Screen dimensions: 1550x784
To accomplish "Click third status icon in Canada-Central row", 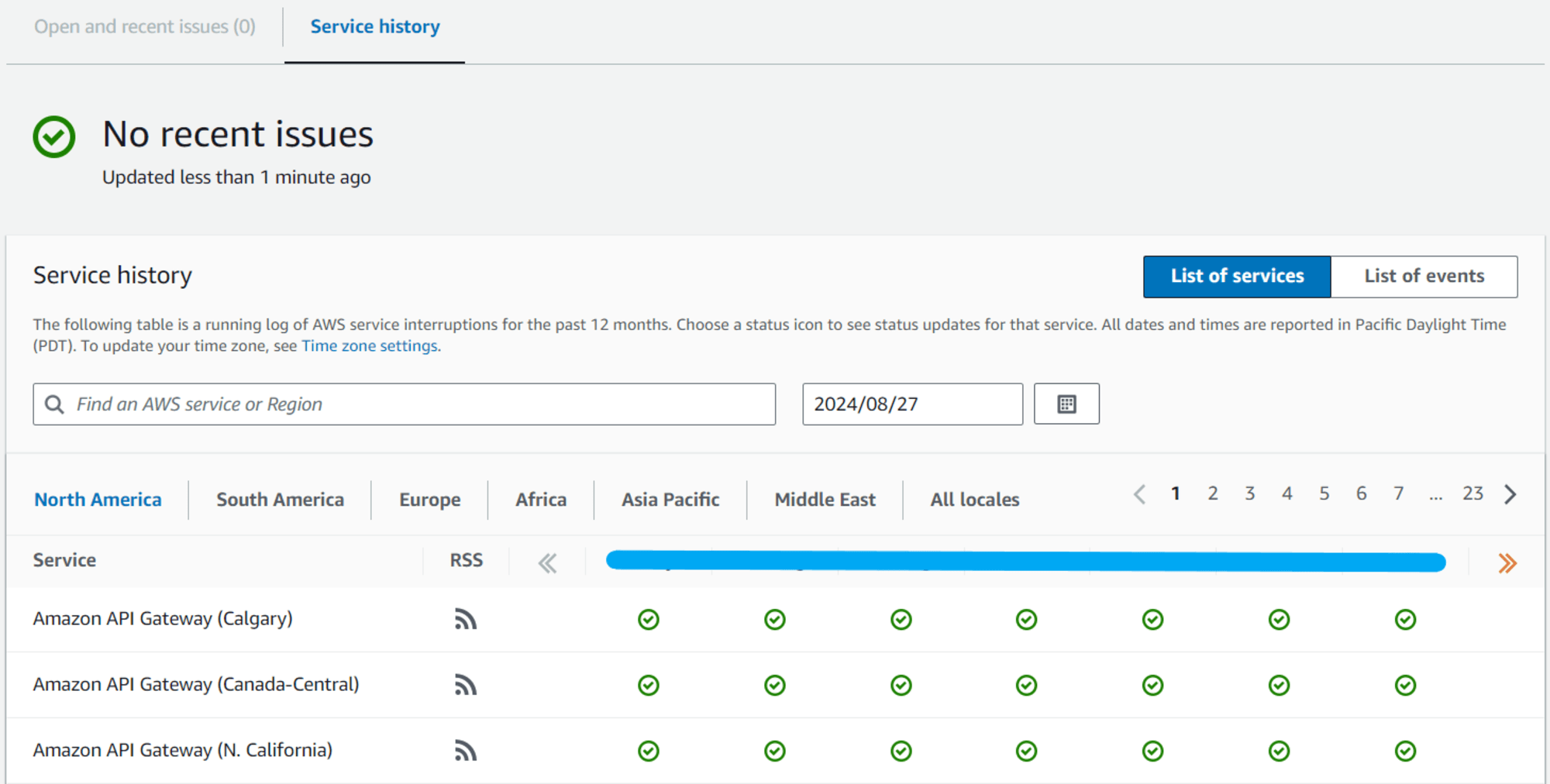I will pos(901,686).
